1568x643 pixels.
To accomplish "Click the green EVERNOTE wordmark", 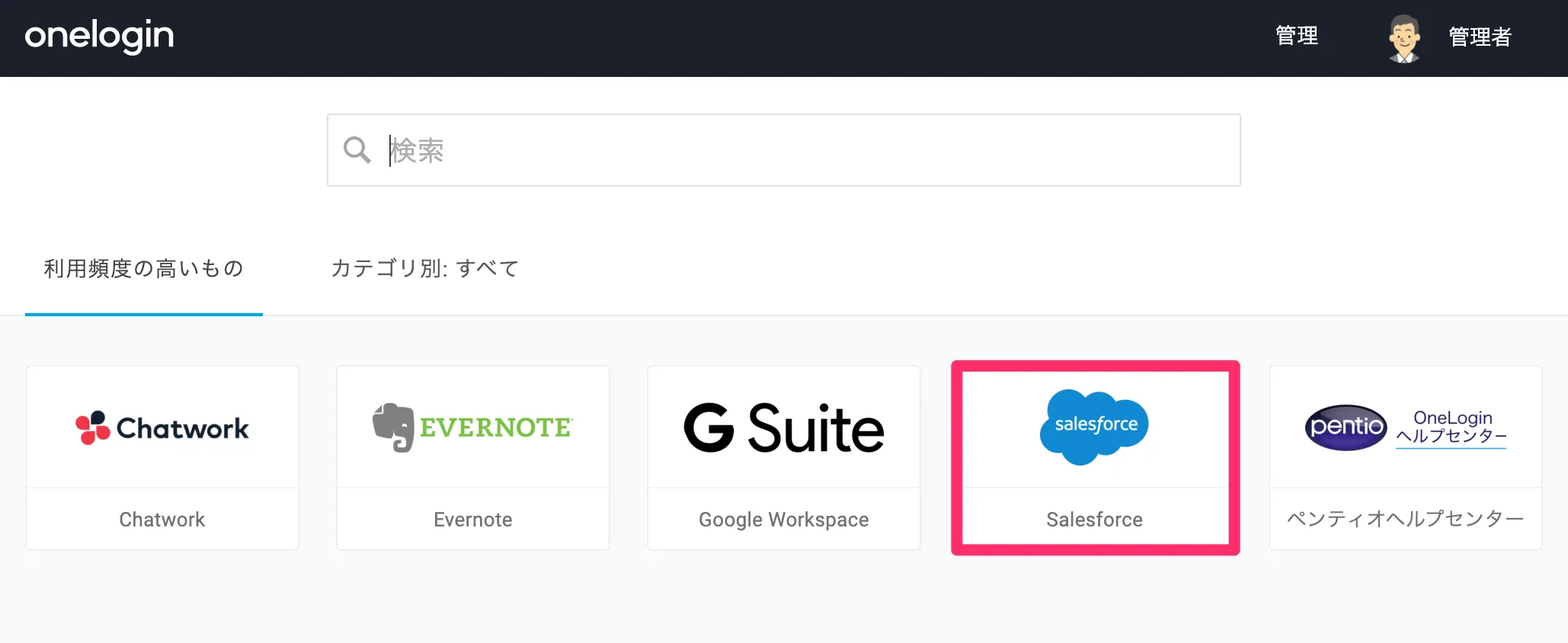I will tap(495, 427).
